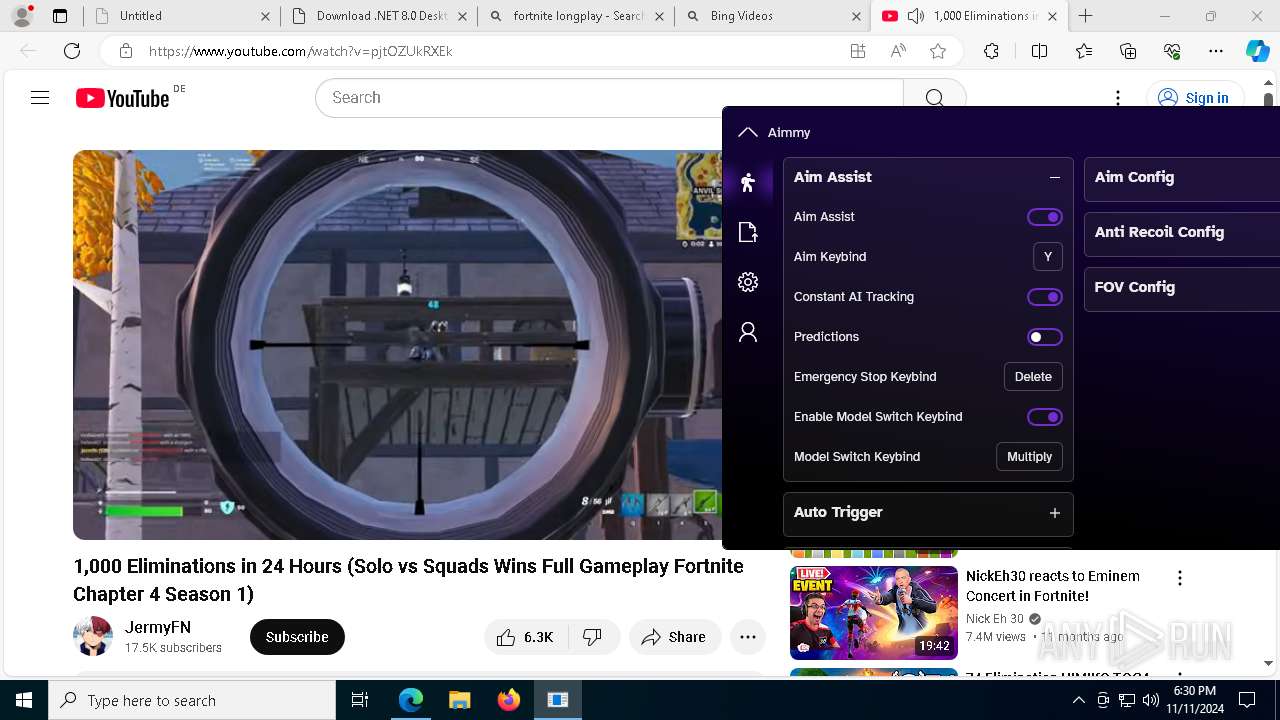This screenshot has height=720, width=1280.
Task: Open NickEh30 Eminem concert thumbnail
Action: 874,613
